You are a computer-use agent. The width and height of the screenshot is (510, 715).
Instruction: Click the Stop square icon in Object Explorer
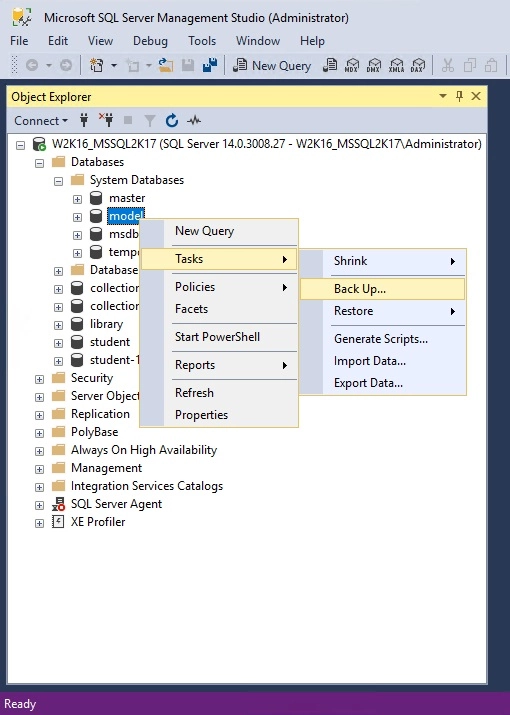128,120
